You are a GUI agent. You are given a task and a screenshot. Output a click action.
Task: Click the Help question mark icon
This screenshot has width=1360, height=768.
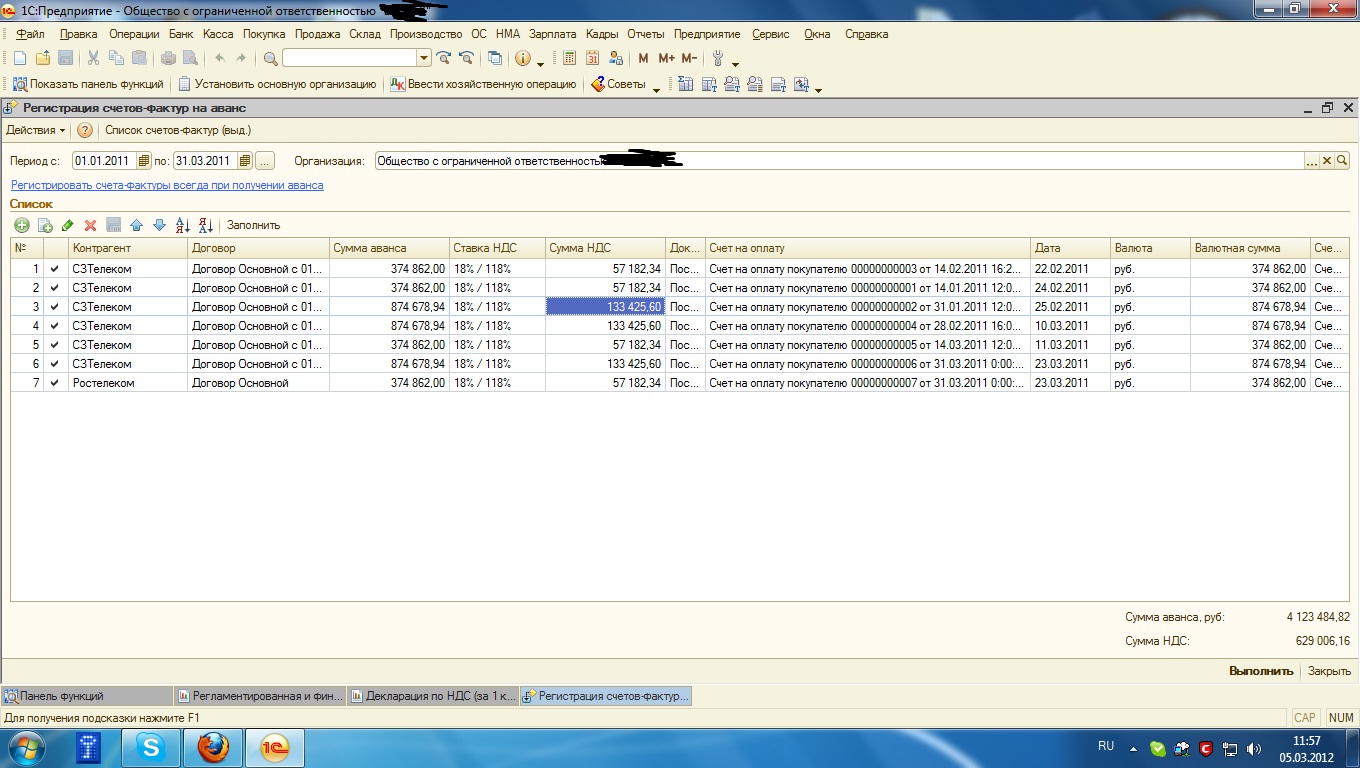coord(85,130)
